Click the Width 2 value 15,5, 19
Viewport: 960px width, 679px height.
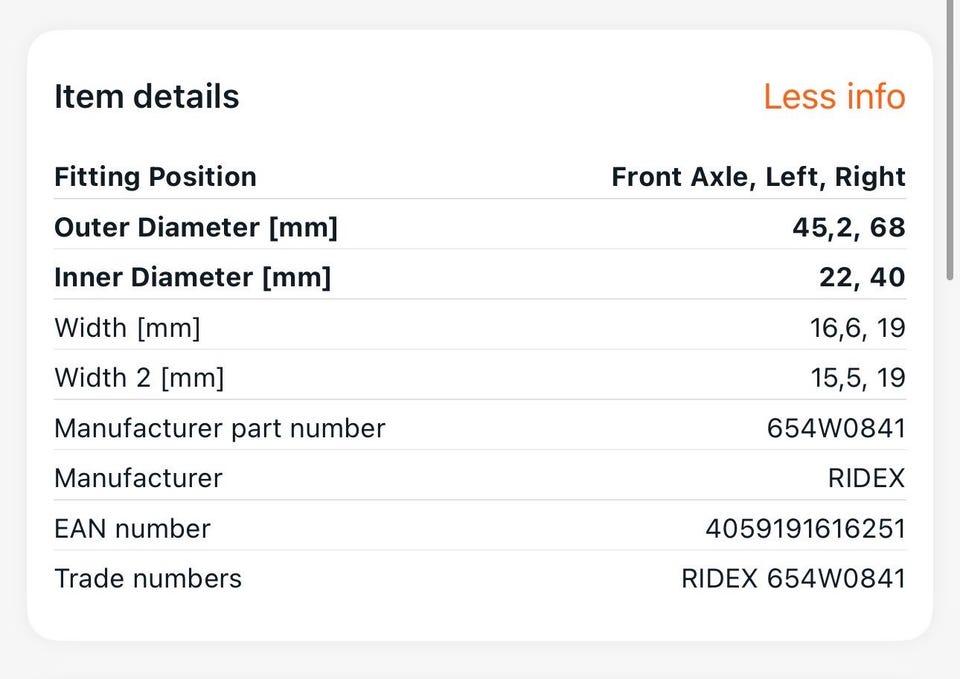857,378
